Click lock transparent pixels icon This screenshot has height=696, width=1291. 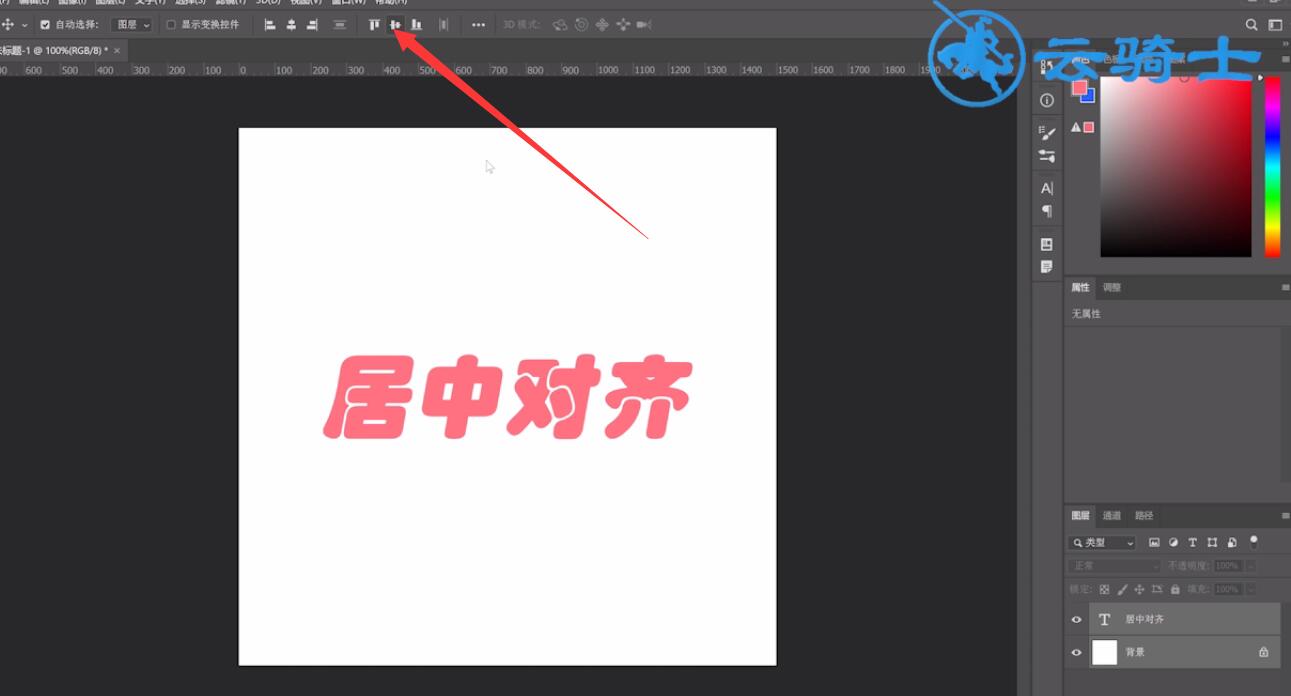click(1104, 590)
